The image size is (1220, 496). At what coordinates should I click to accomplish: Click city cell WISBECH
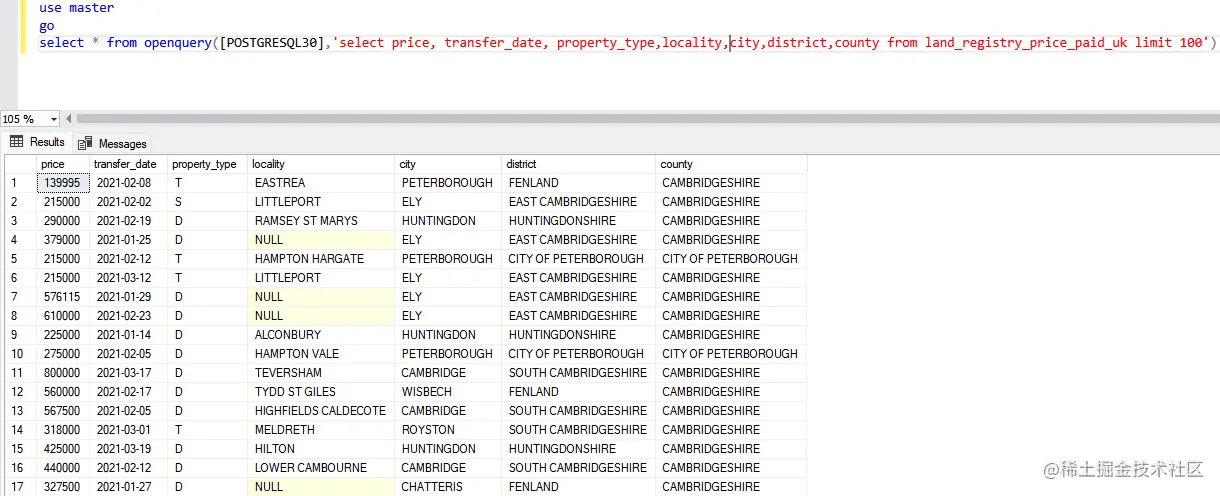coord(448,392)
